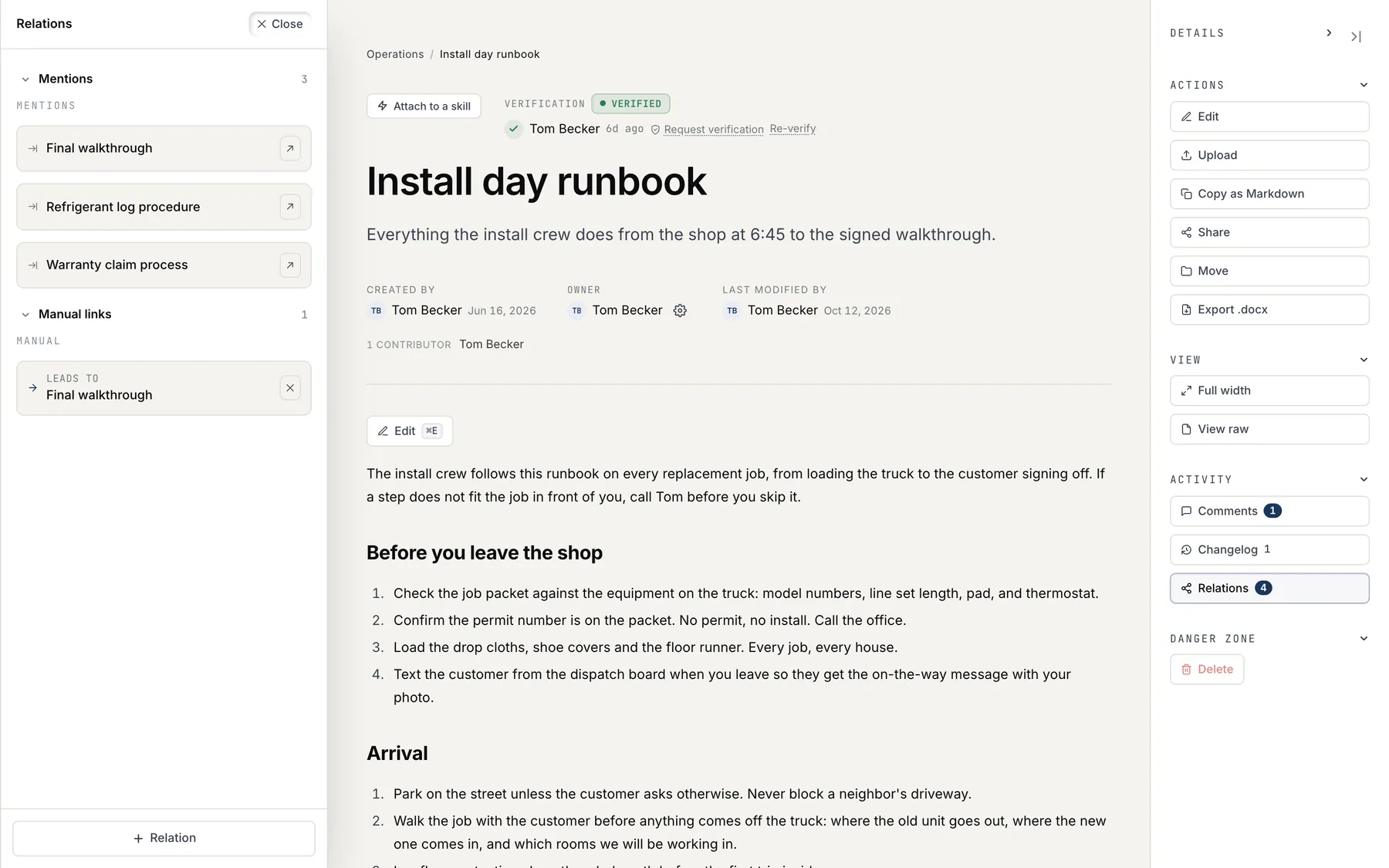Screen dimensions: 1389x868
Task: Open Final walkthrough mention in new view icon
Action: pos(290,148)
